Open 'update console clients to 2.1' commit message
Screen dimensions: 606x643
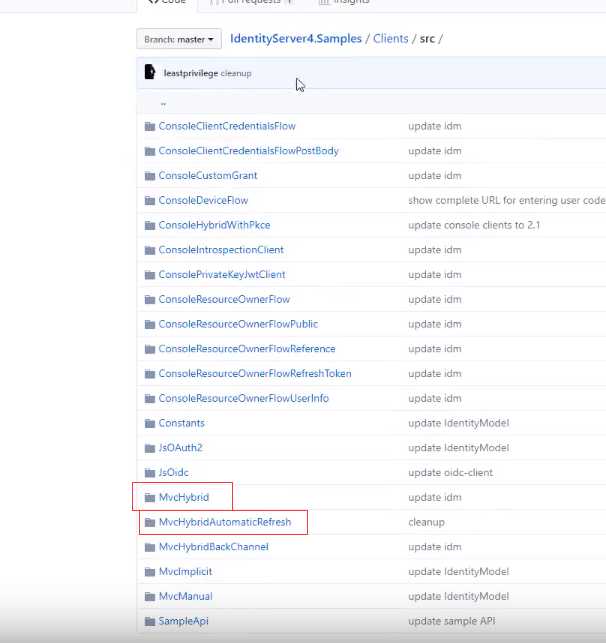click(474, 225)
